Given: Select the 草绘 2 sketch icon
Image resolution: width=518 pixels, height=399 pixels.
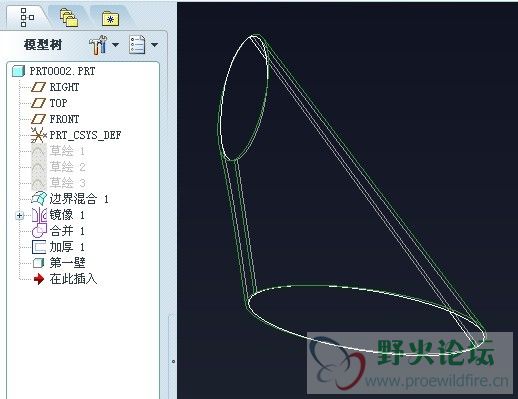Looking at the screenshot, I should [39, 167].
